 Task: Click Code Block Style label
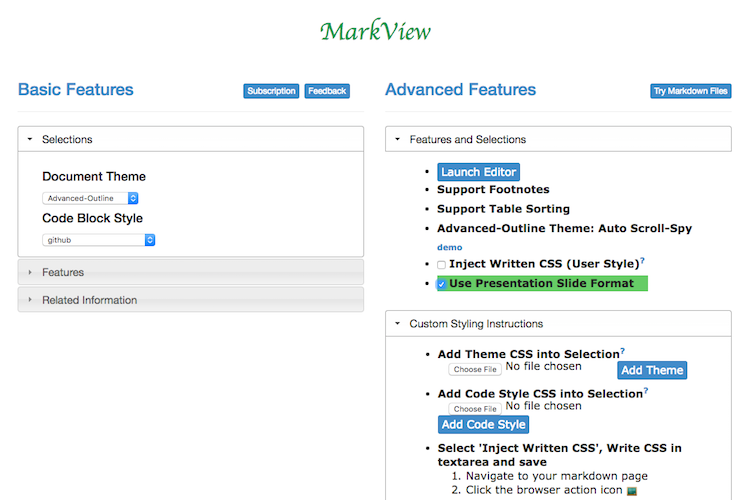point(92,218)
